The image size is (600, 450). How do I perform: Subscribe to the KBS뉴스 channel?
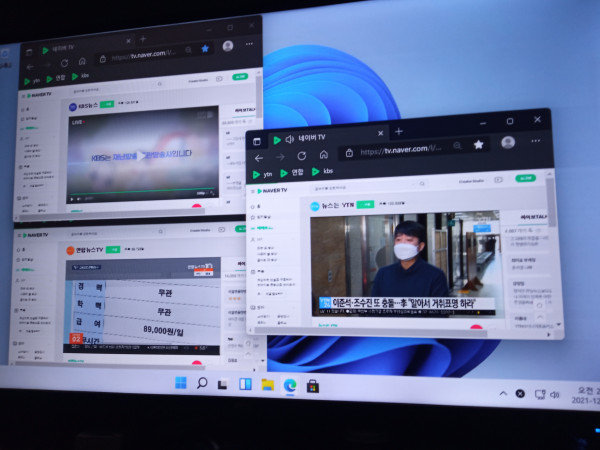pyautogui.click(x=107, y=104)
